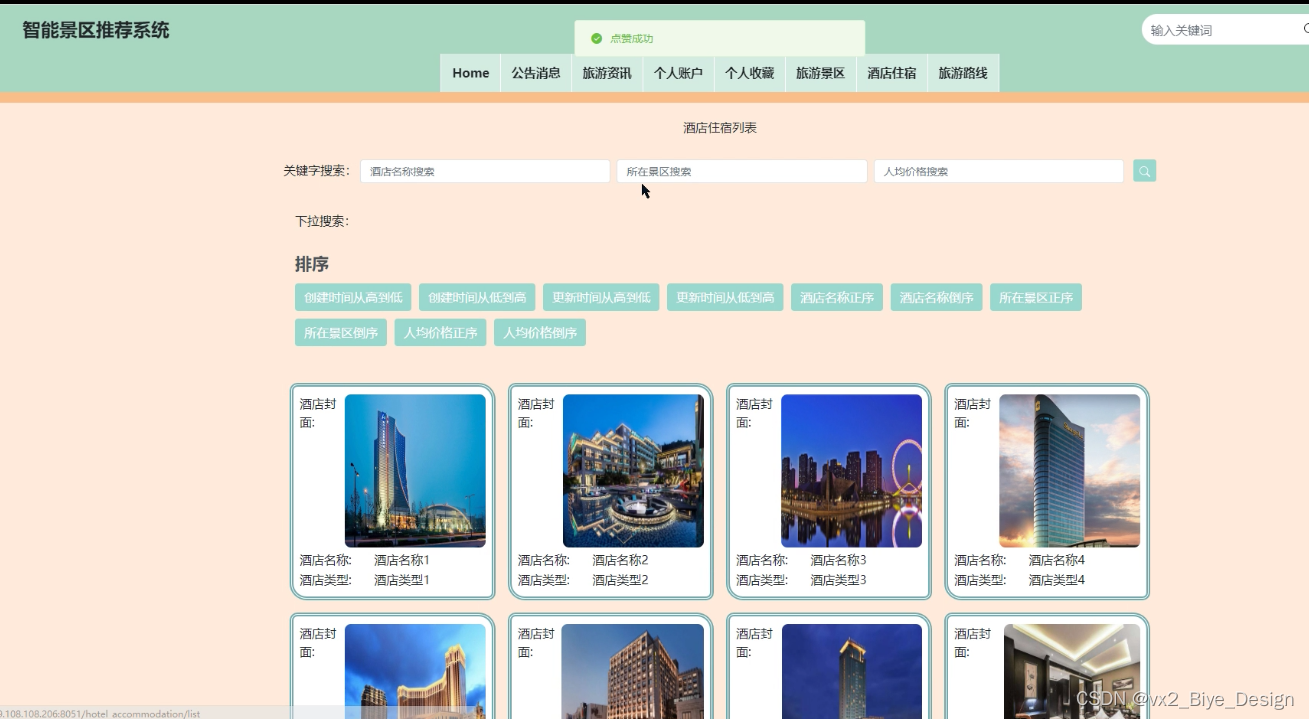The height and width of the screenshot is (719, 1309).
Task: Open the cover photo of 酒店名称4
Action: point(1069,470)
